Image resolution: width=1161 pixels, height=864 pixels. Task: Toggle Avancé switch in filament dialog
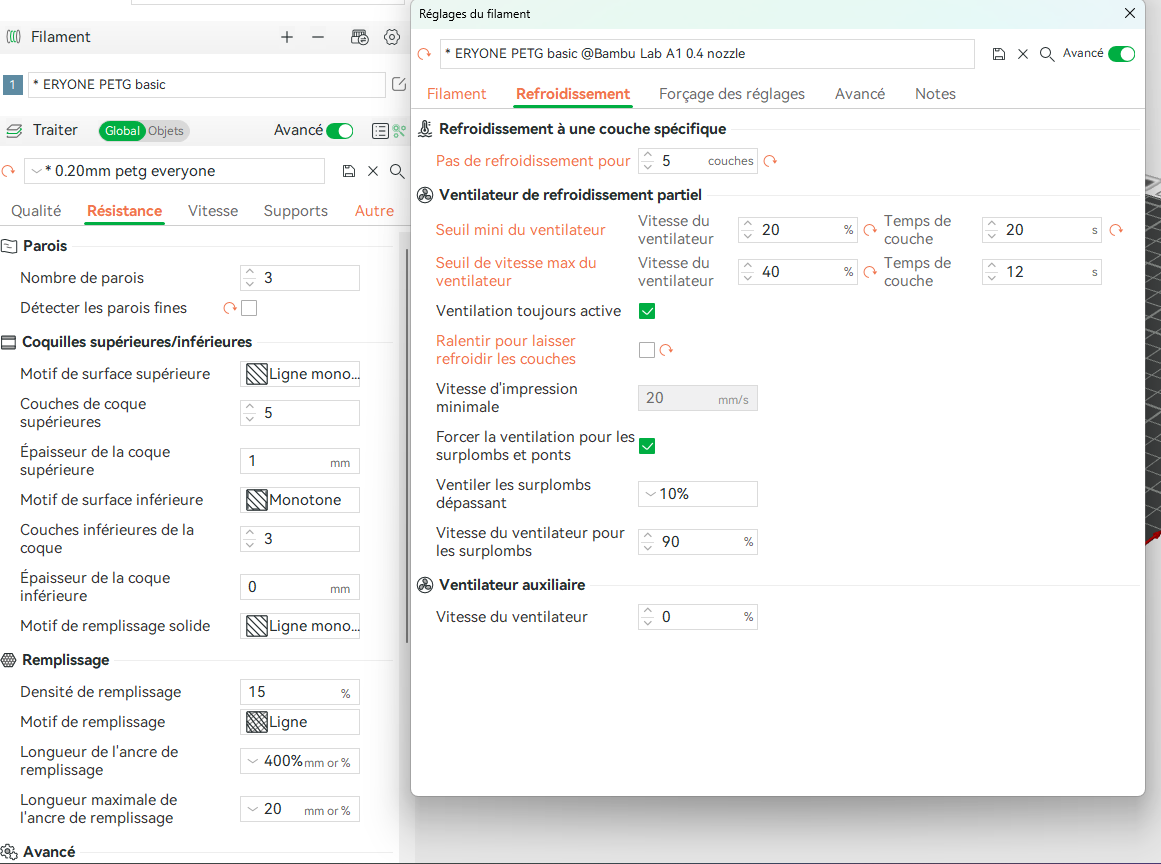pos(1121,53)
